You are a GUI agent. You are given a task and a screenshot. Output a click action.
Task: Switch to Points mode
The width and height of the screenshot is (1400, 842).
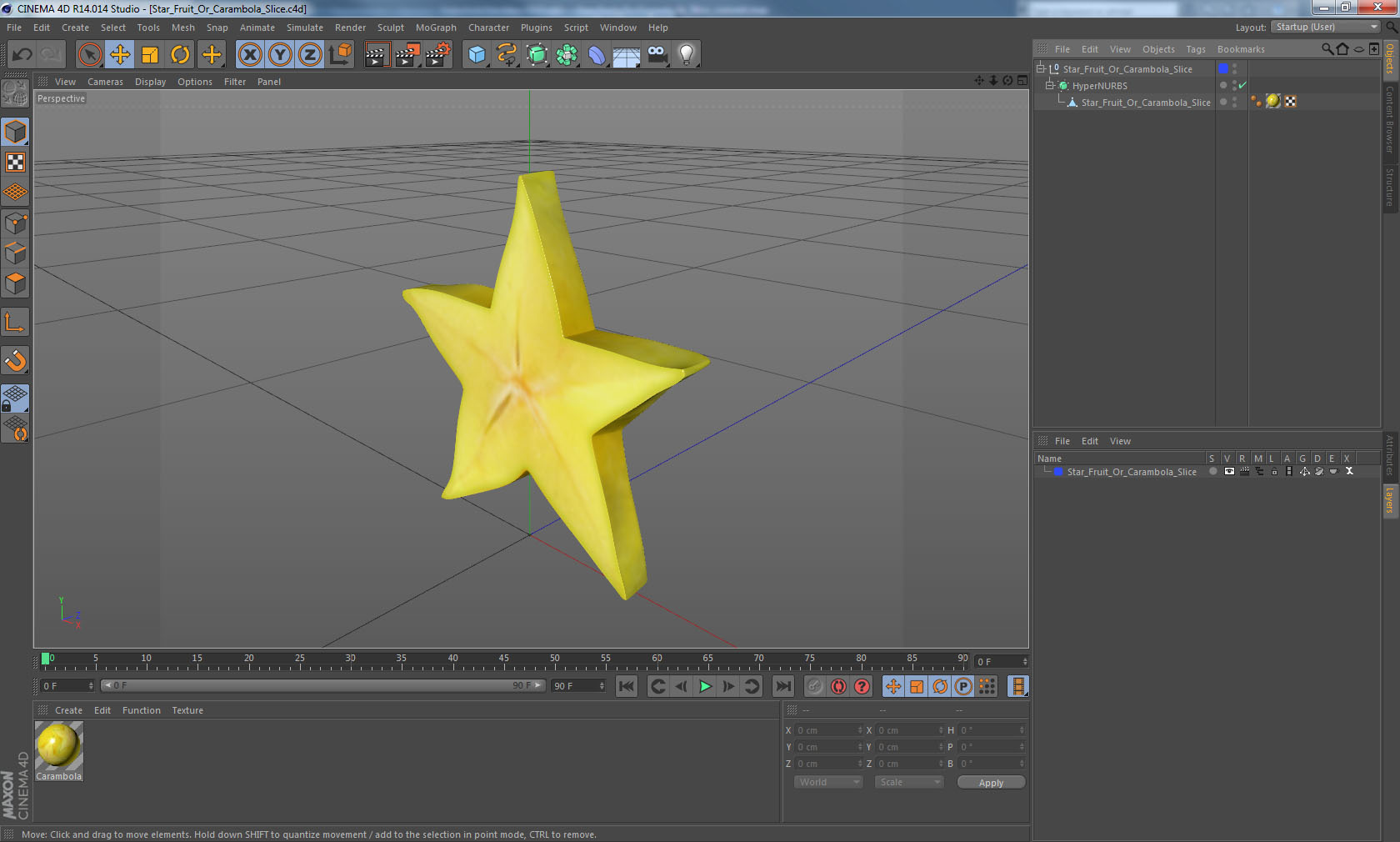(15, 223)
